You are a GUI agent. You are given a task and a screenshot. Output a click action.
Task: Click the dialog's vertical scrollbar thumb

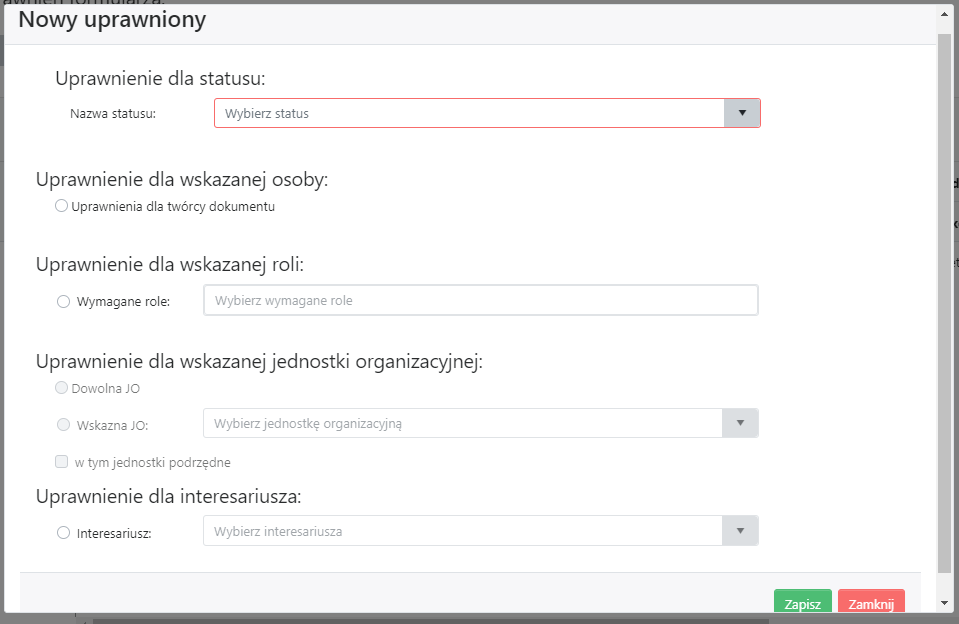pyautogui.click(x=945, y=300)
